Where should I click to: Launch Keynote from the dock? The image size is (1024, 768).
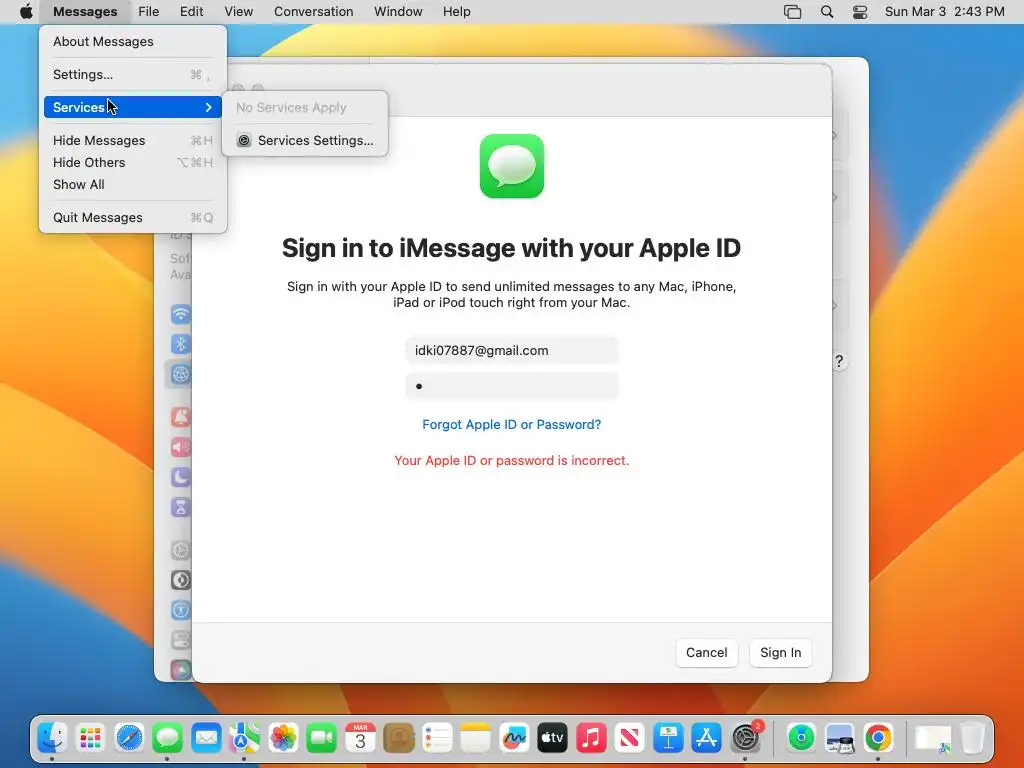668,738
